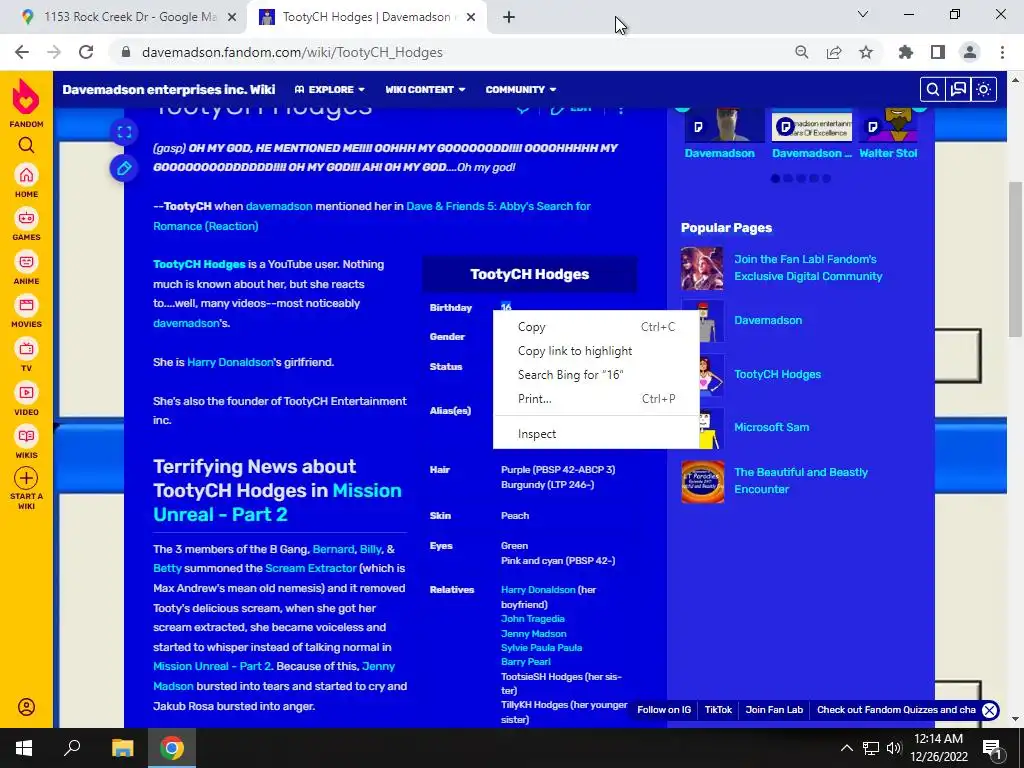Choose Print in context menu
The width and height of the screenshot is (1024, 768).
(596, 399)
